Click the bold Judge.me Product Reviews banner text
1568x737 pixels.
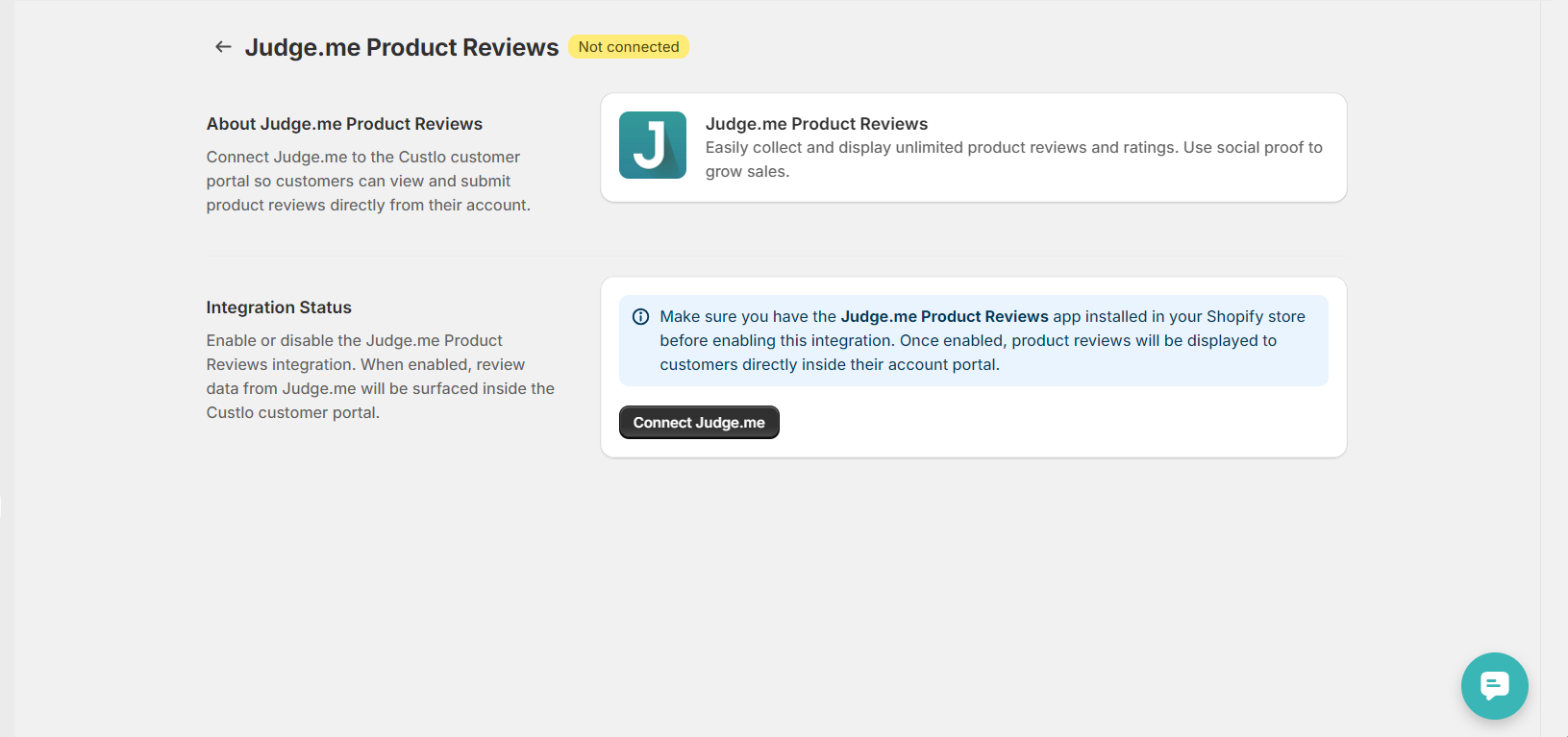click(x=944, y=316)
